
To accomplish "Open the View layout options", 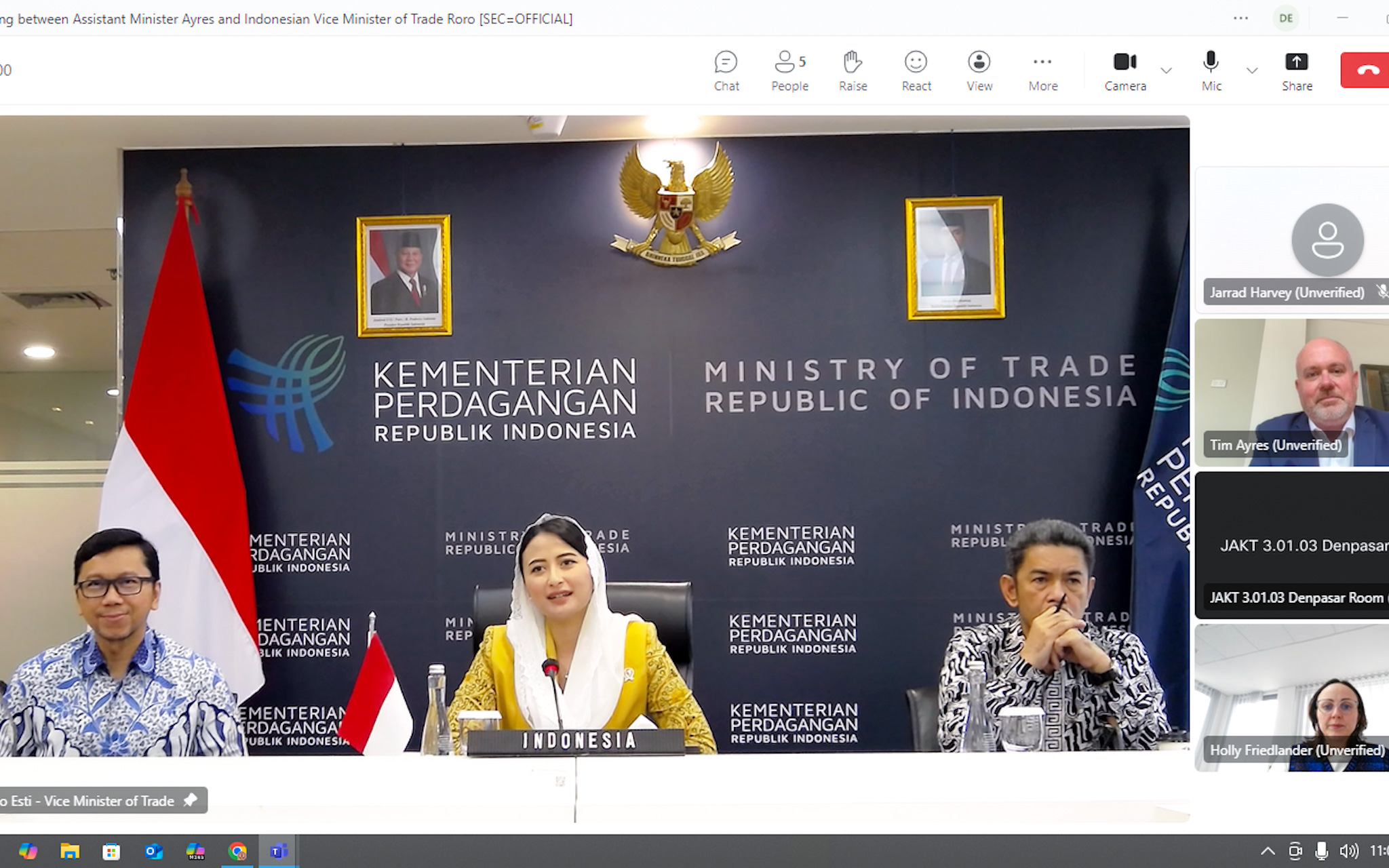I will (x=979, y=71).
